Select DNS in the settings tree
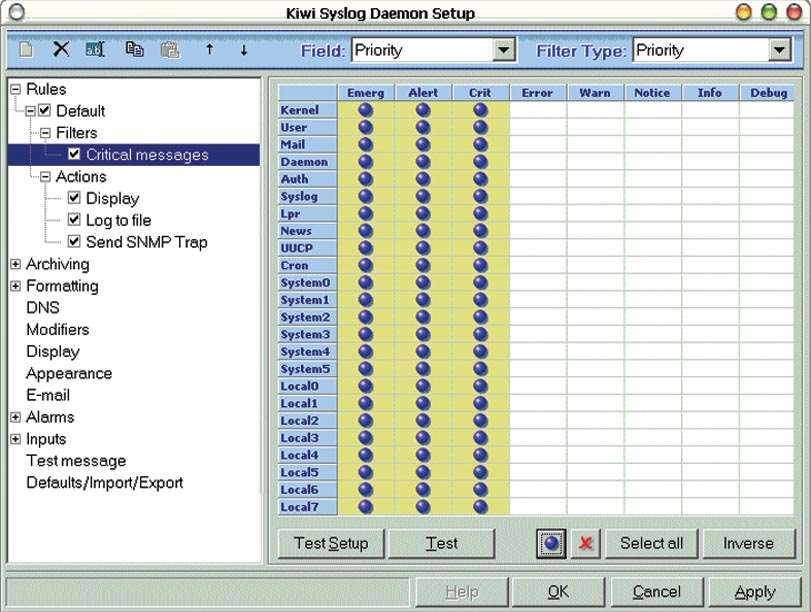The image size is (811, 612). (43, 308)
